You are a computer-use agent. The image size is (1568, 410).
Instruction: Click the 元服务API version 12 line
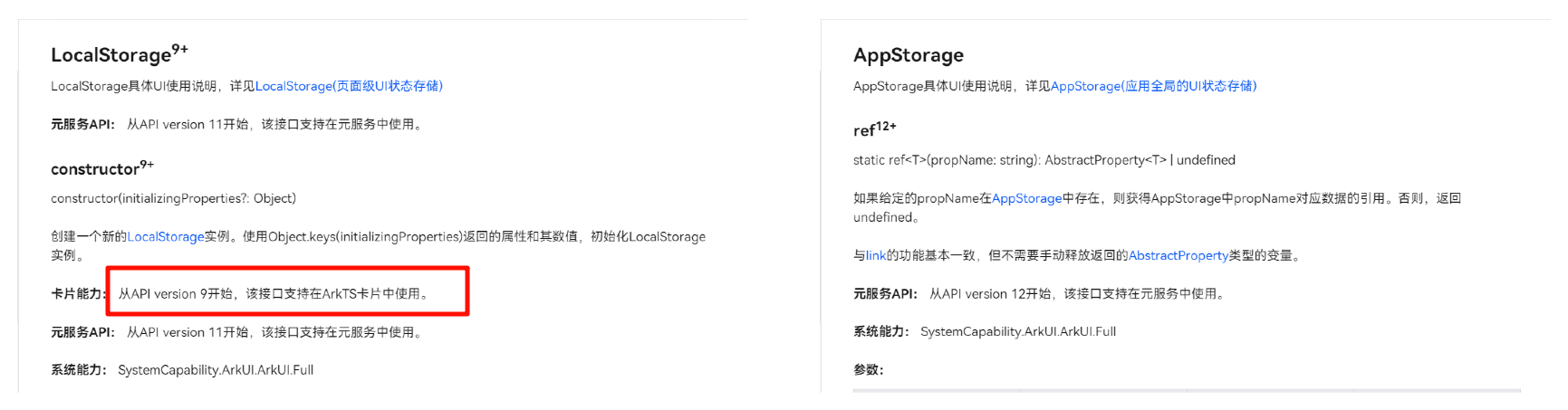point(1040,293)
